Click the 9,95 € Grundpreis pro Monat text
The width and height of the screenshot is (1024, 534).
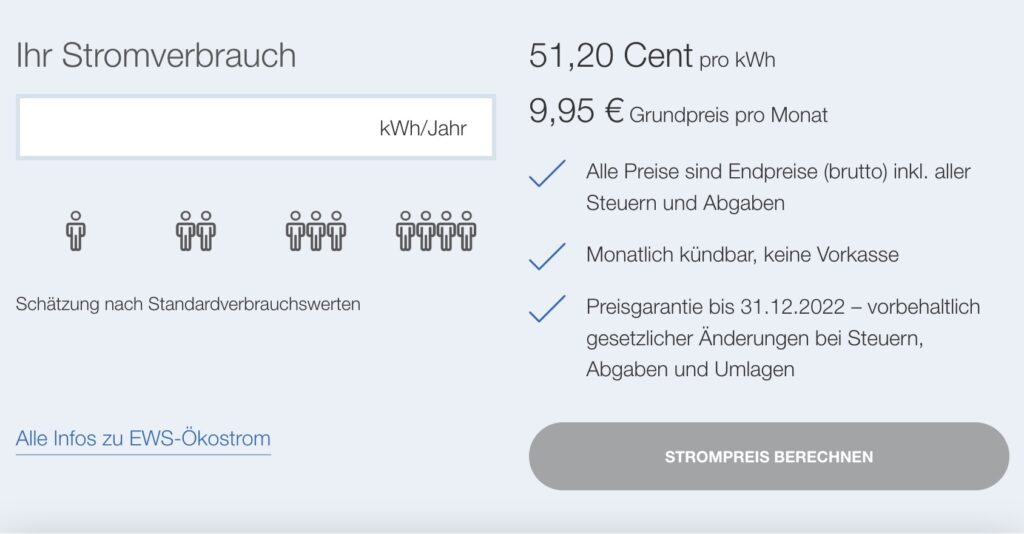point(678,112)
